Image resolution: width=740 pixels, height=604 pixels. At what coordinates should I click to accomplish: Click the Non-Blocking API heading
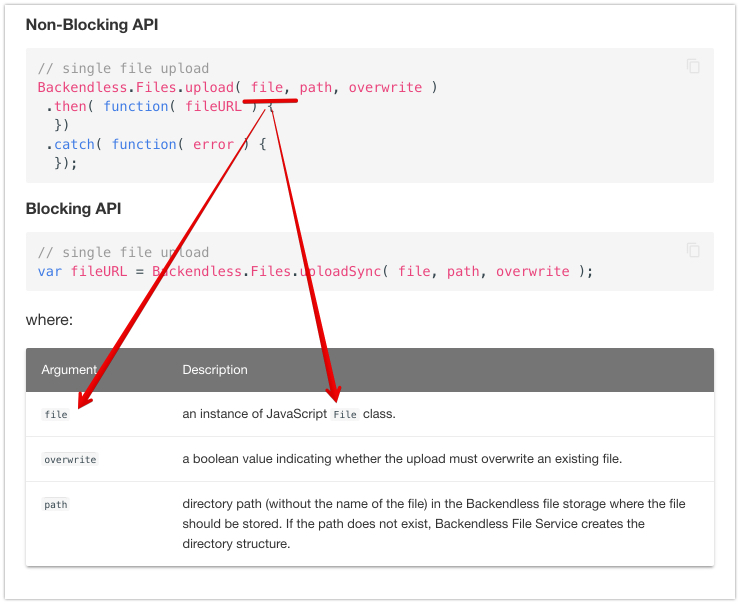tap(92, 24)
